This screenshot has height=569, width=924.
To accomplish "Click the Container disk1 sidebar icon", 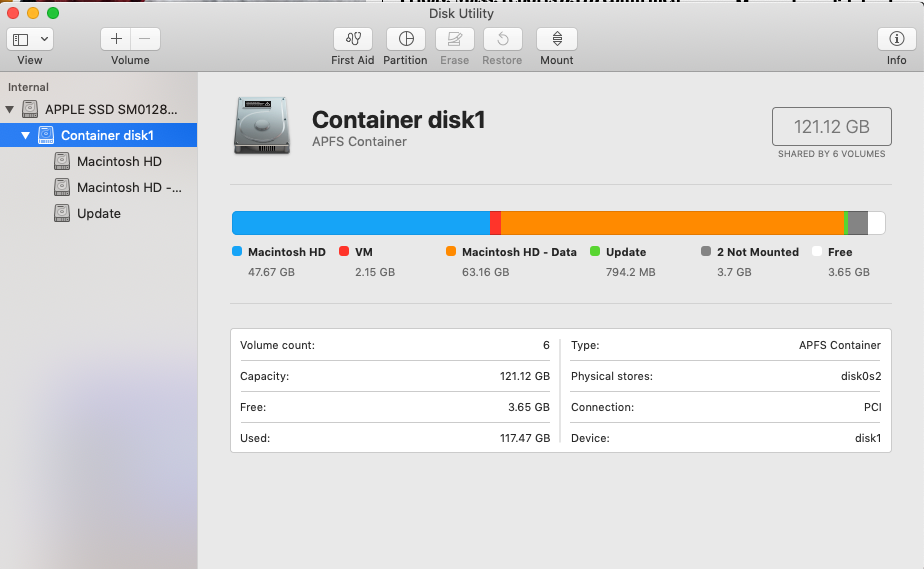I will tap(46, 135).
